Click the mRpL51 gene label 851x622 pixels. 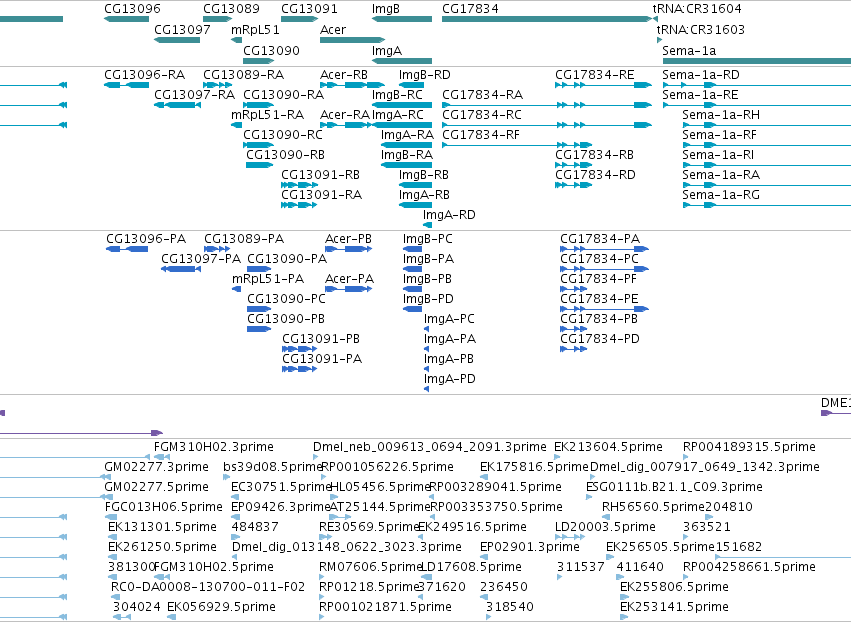click(x=255, y=29)
